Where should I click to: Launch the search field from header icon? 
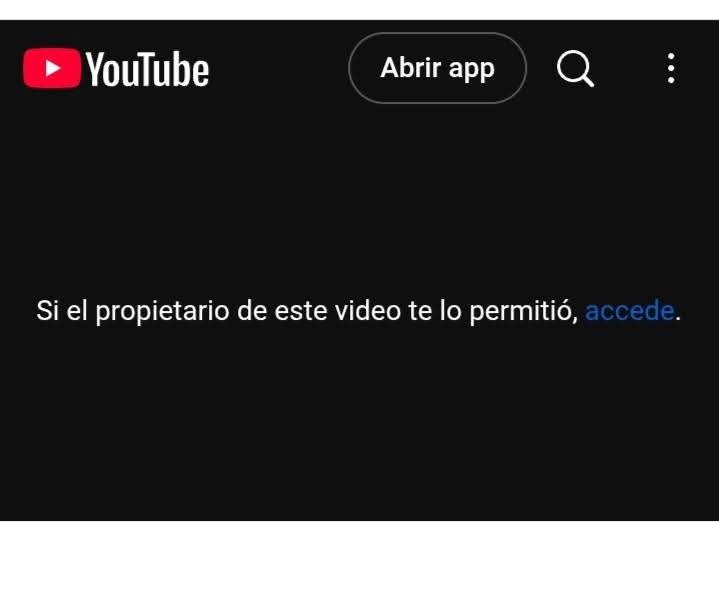tap(575, 68)
